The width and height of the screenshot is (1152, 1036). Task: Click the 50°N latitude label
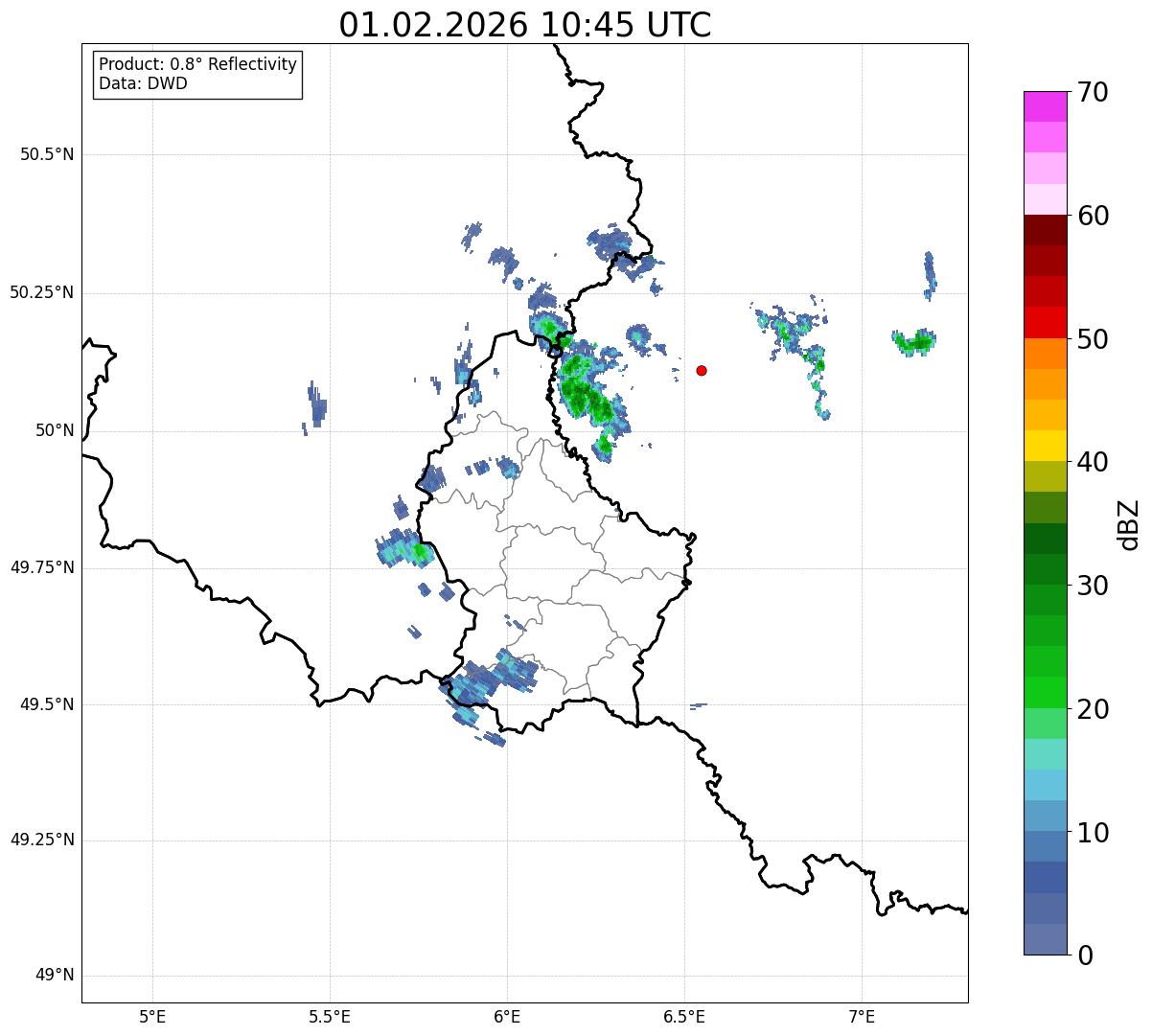pos(55,430)
